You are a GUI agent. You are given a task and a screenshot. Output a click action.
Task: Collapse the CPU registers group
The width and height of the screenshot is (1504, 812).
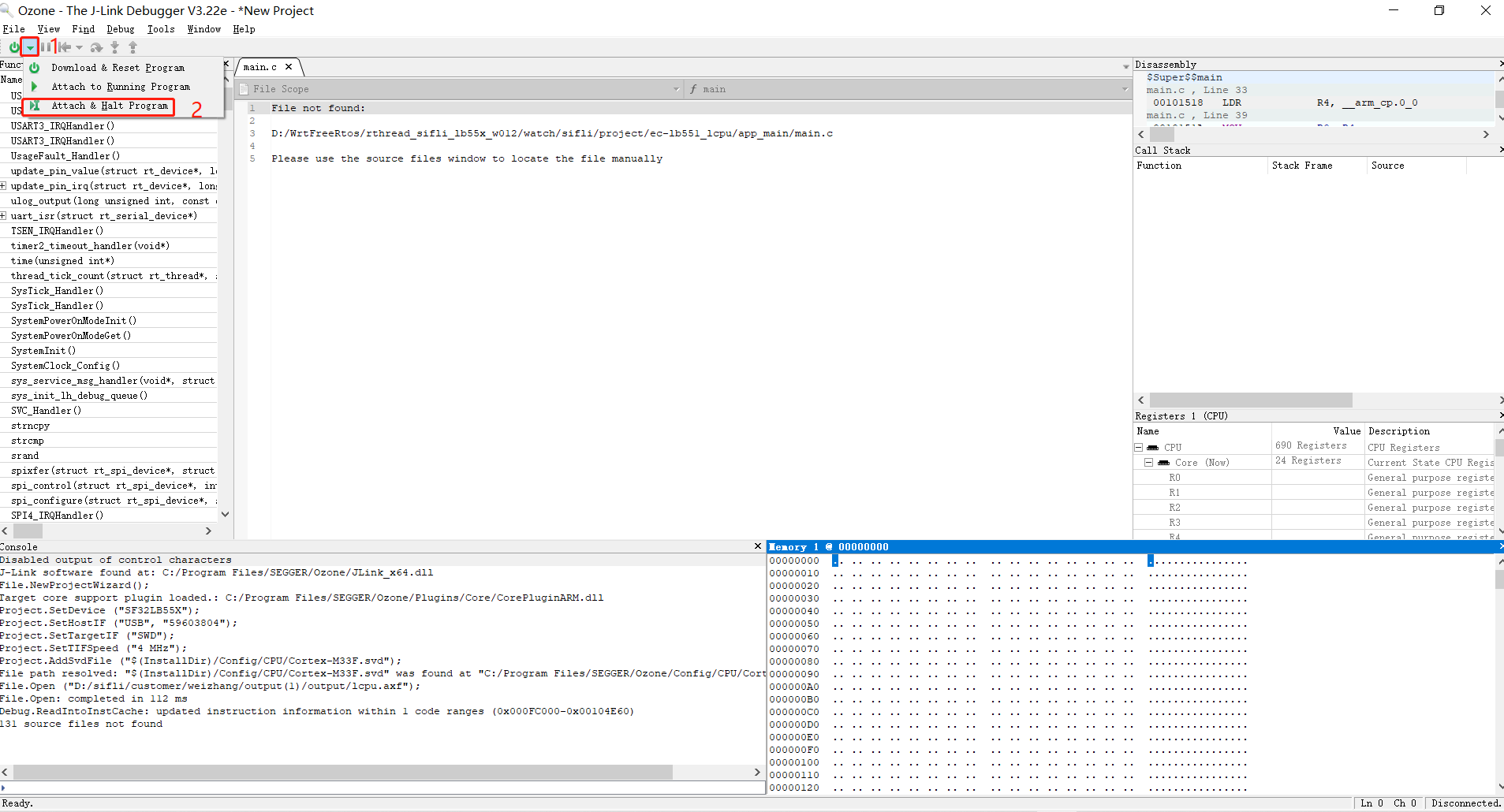1139,448
